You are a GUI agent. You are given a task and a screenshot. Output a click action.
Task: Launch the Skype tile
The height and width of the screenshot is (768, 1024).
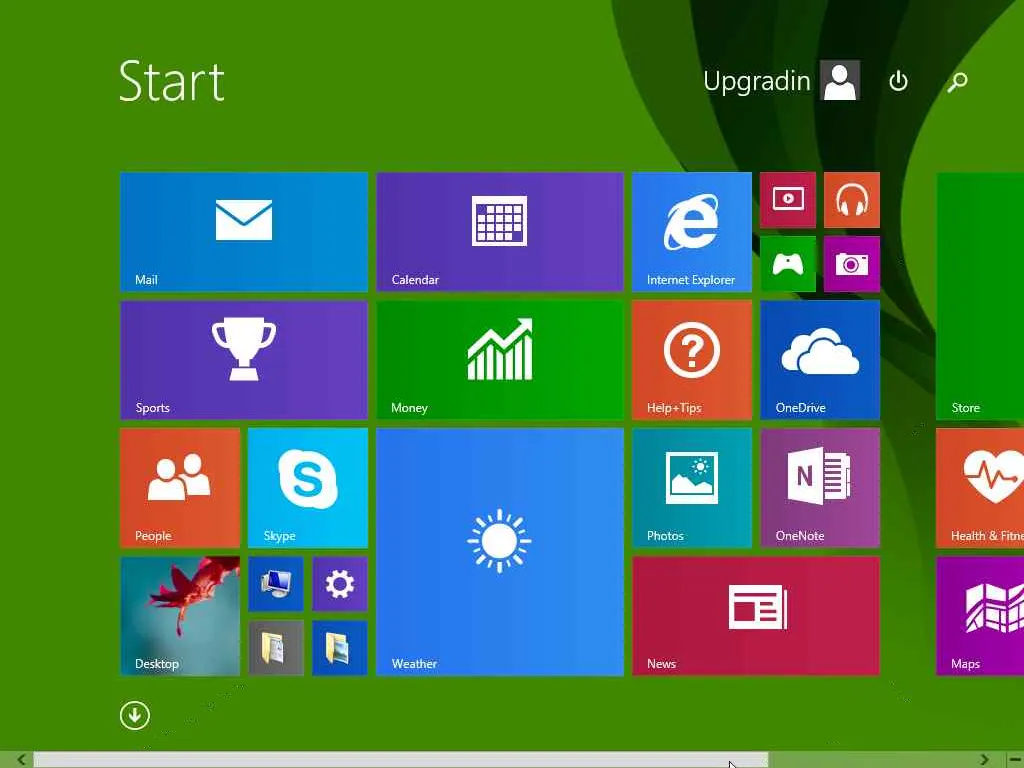pos(308,488)
